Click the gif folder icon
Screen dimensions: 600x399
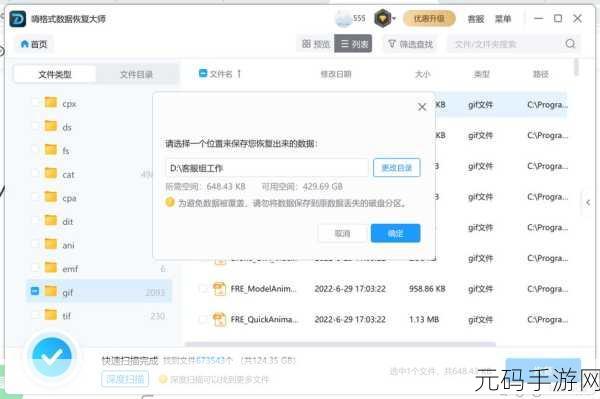pyautogui.click(x=51, y=291)
